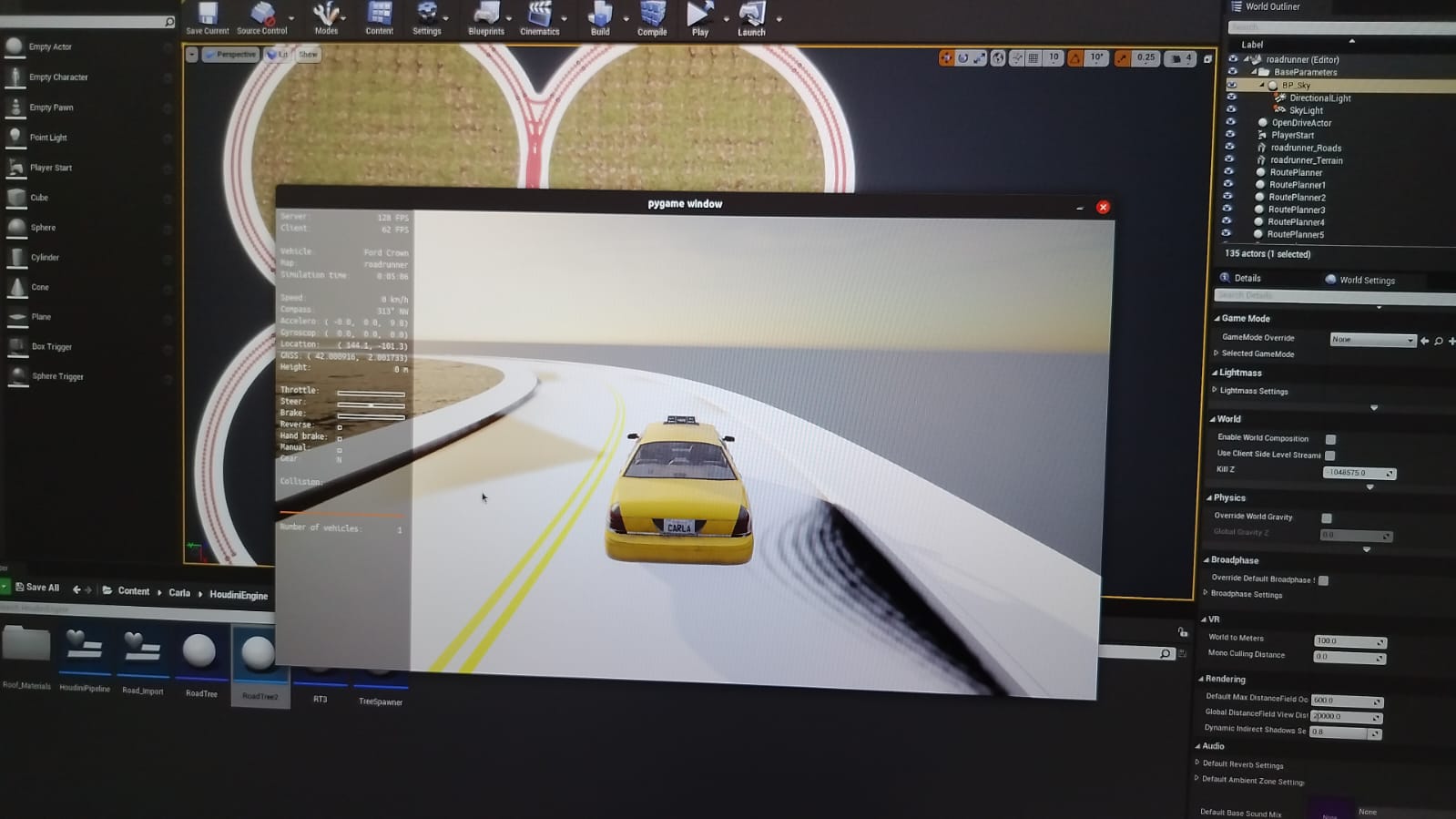Screen dimensions: 1456x819
Task: Collapse the BP_Sky tree node
Action: tap(1262, 85)
